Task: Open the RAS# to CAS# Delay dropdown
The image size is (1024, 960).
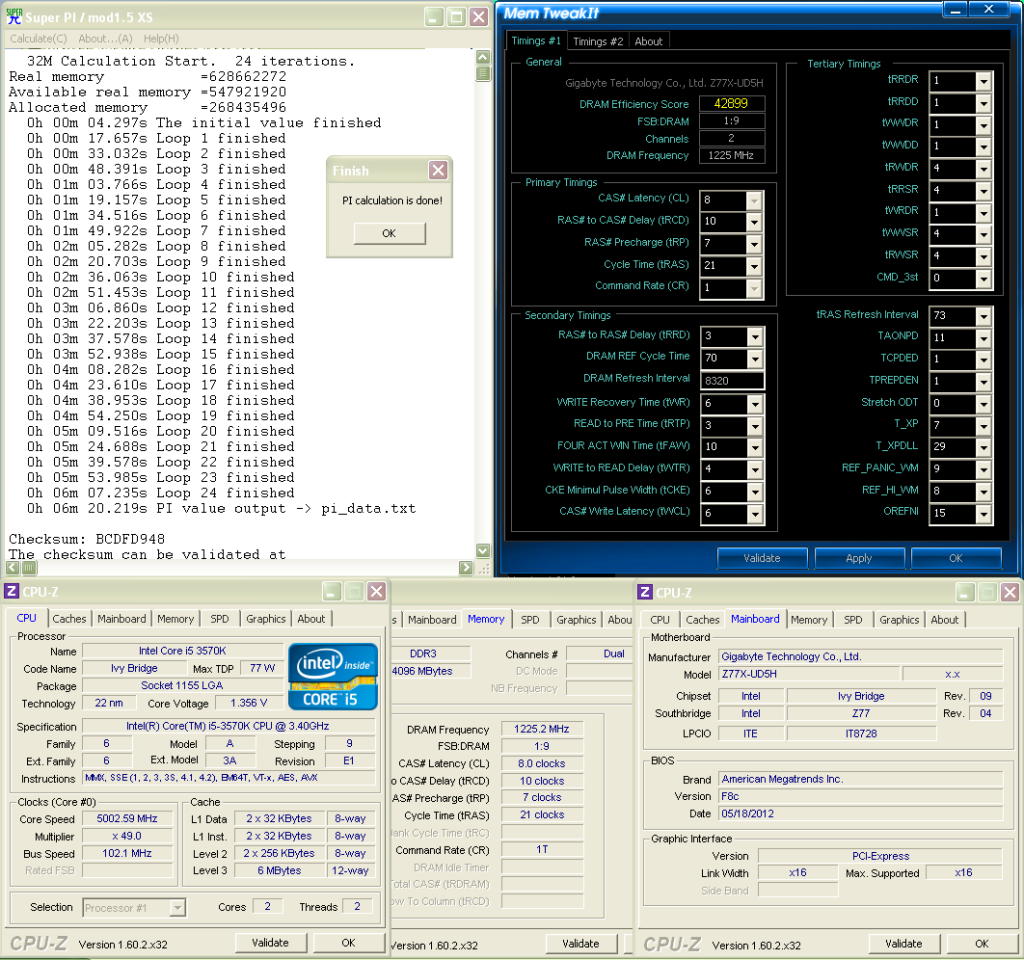Action: (x=754, y=222)
